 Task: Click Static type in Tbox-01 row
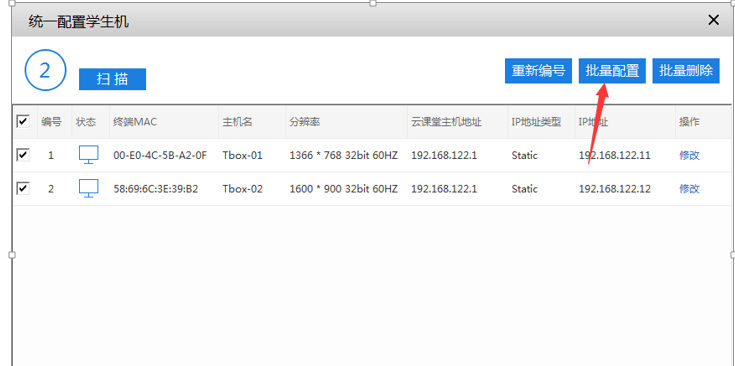(525, 156)
